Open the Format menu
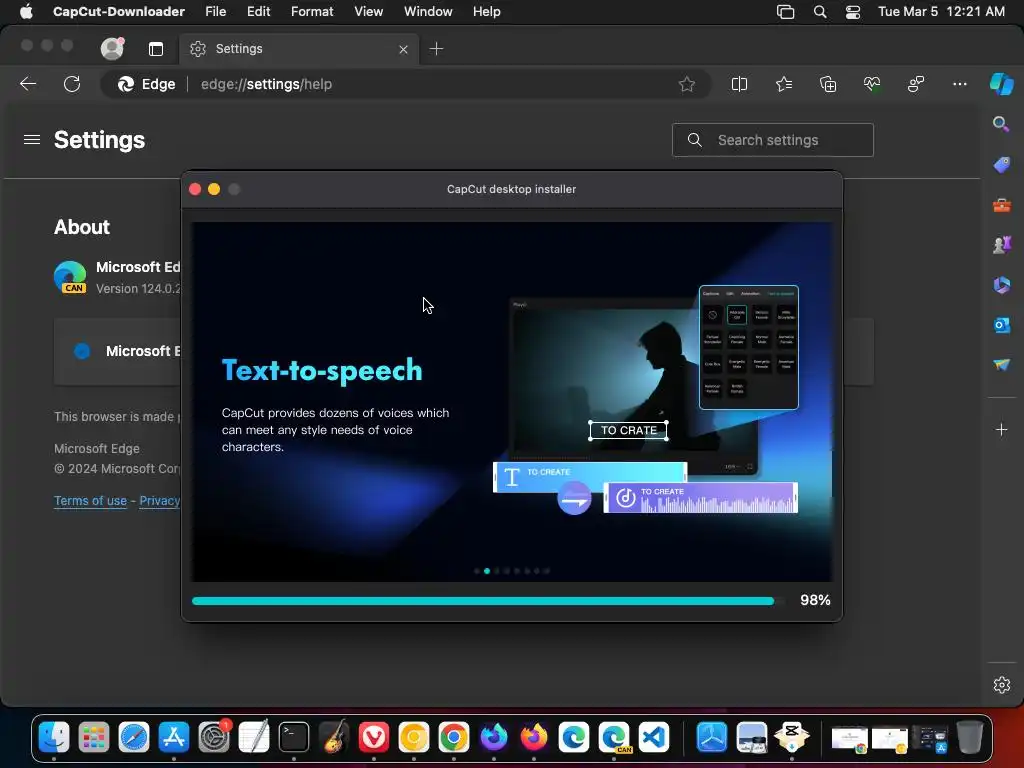This screenshot has width=1024, height=768. (312, 12)
